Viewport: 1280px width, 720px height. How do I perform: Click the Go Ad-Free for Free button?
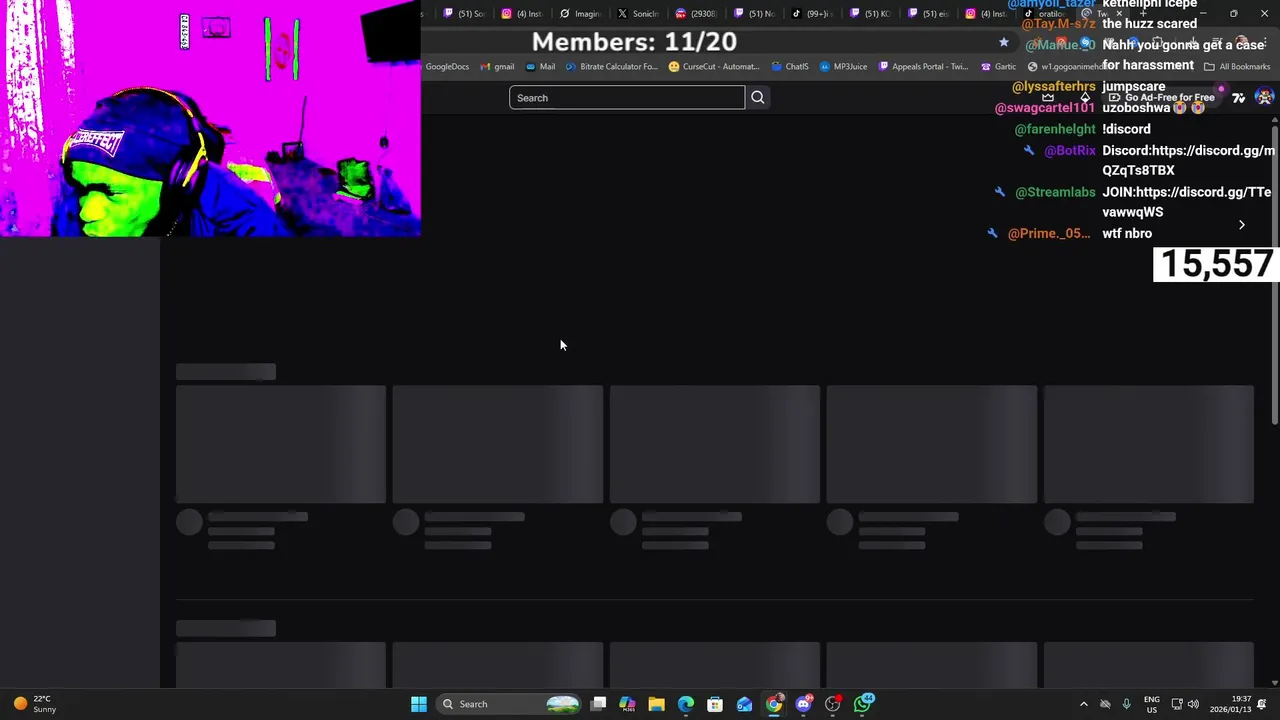coord(1161,98)
